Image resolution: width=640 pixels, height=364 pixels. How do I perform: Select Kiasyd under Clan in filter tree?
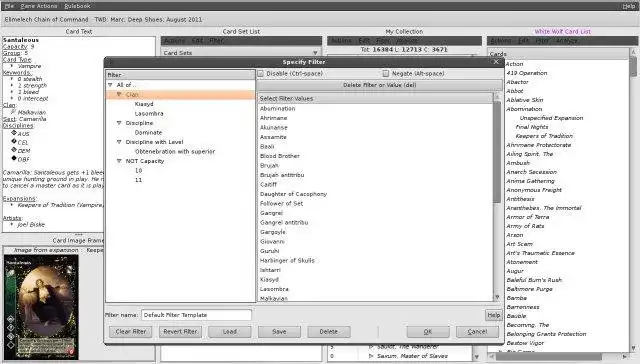[x=144, y=104]
